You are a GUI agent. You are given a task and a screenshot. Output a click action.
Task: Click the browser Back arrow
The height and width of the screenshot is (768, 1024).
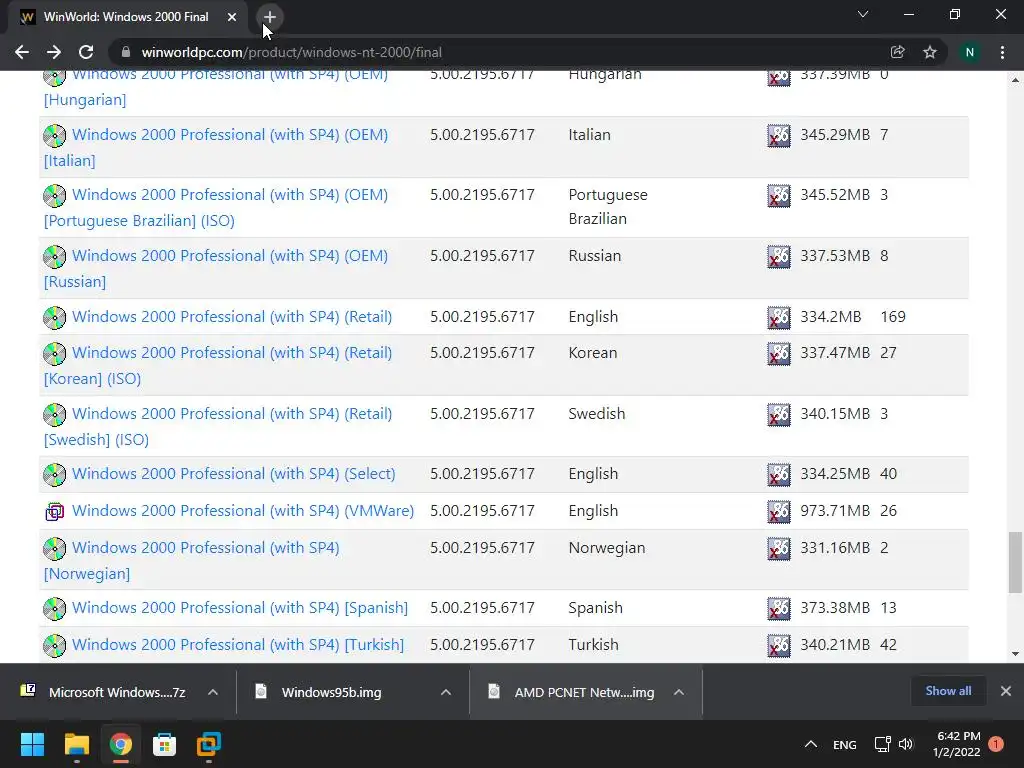click(22, 52)
